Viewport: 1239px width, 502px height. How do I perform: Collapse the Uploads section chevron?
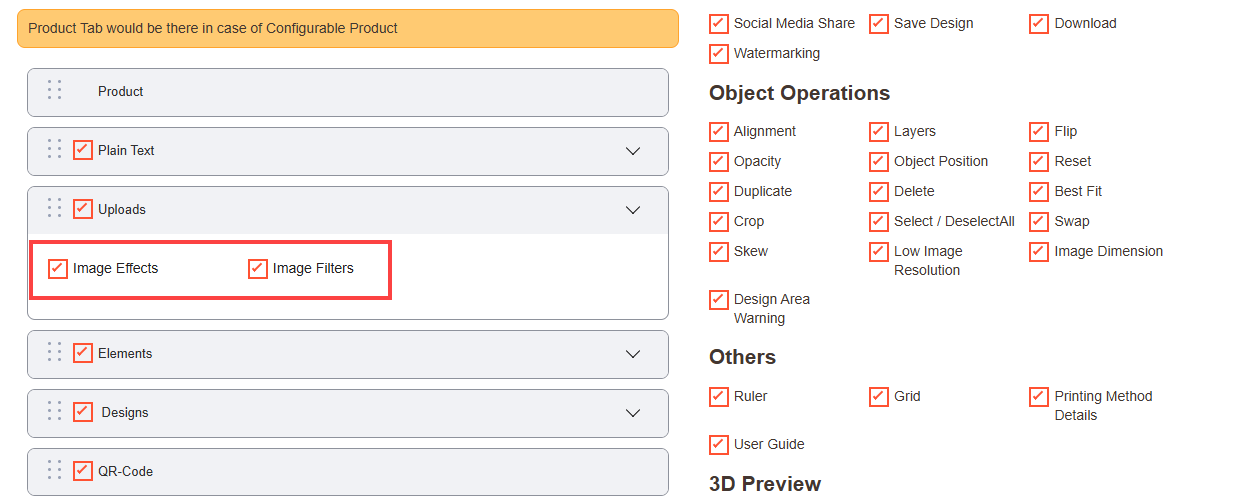click(x=632, y=210)
